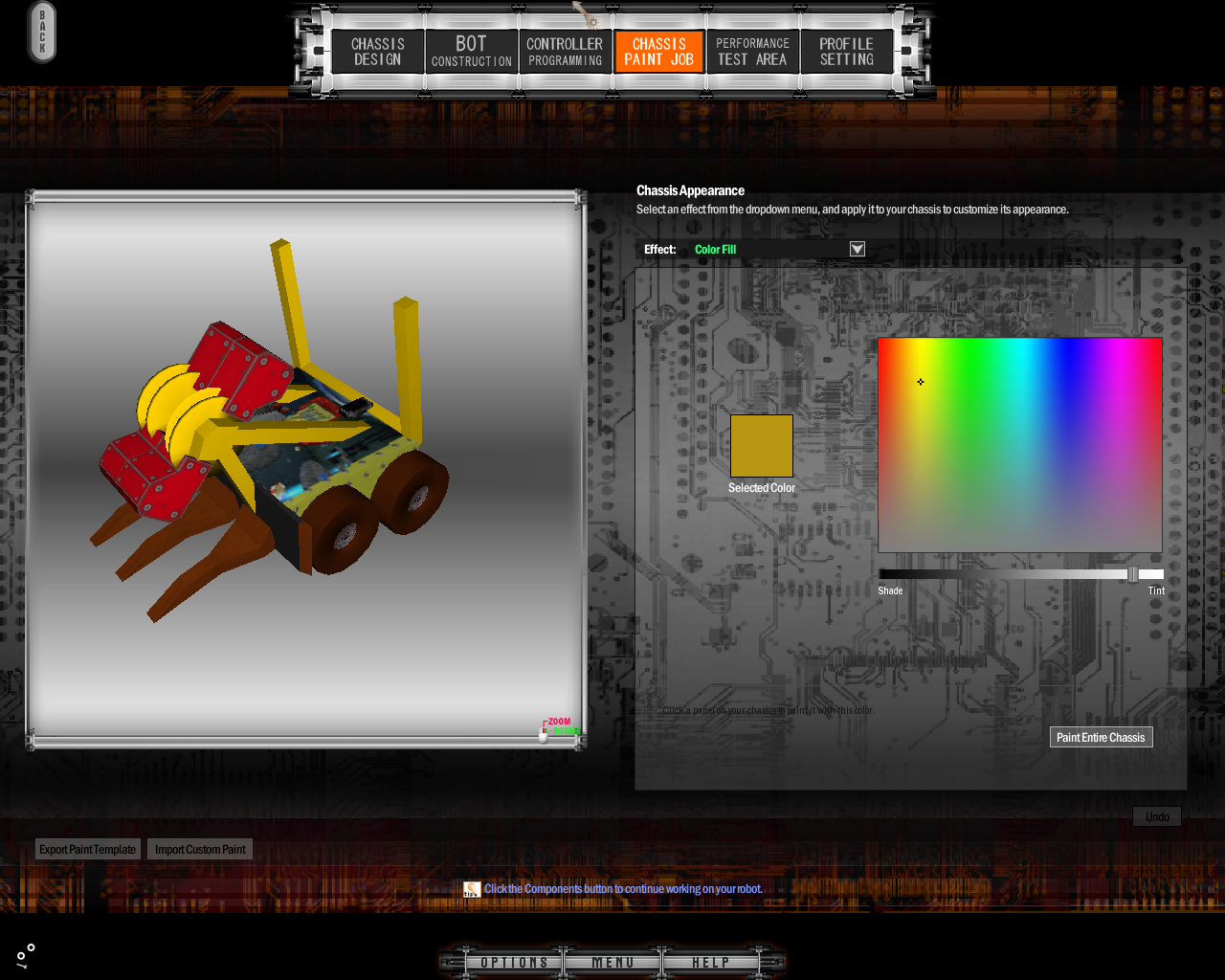1225x980 pixels.
Task: Switch to Chassis Design tab
Action: click(x=378, y=52)
